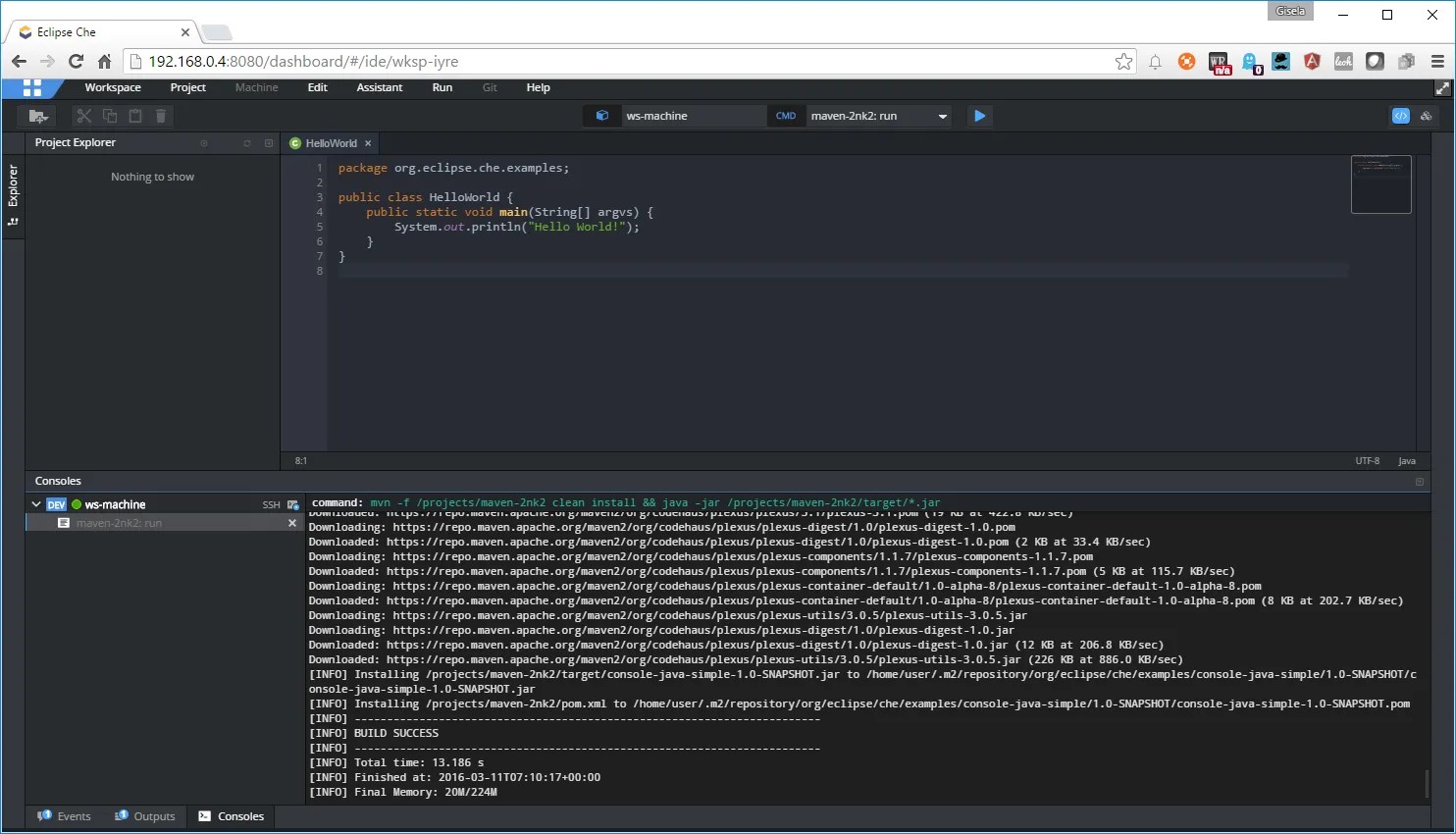Switch to operations perspective icon

click(1427, 116)
